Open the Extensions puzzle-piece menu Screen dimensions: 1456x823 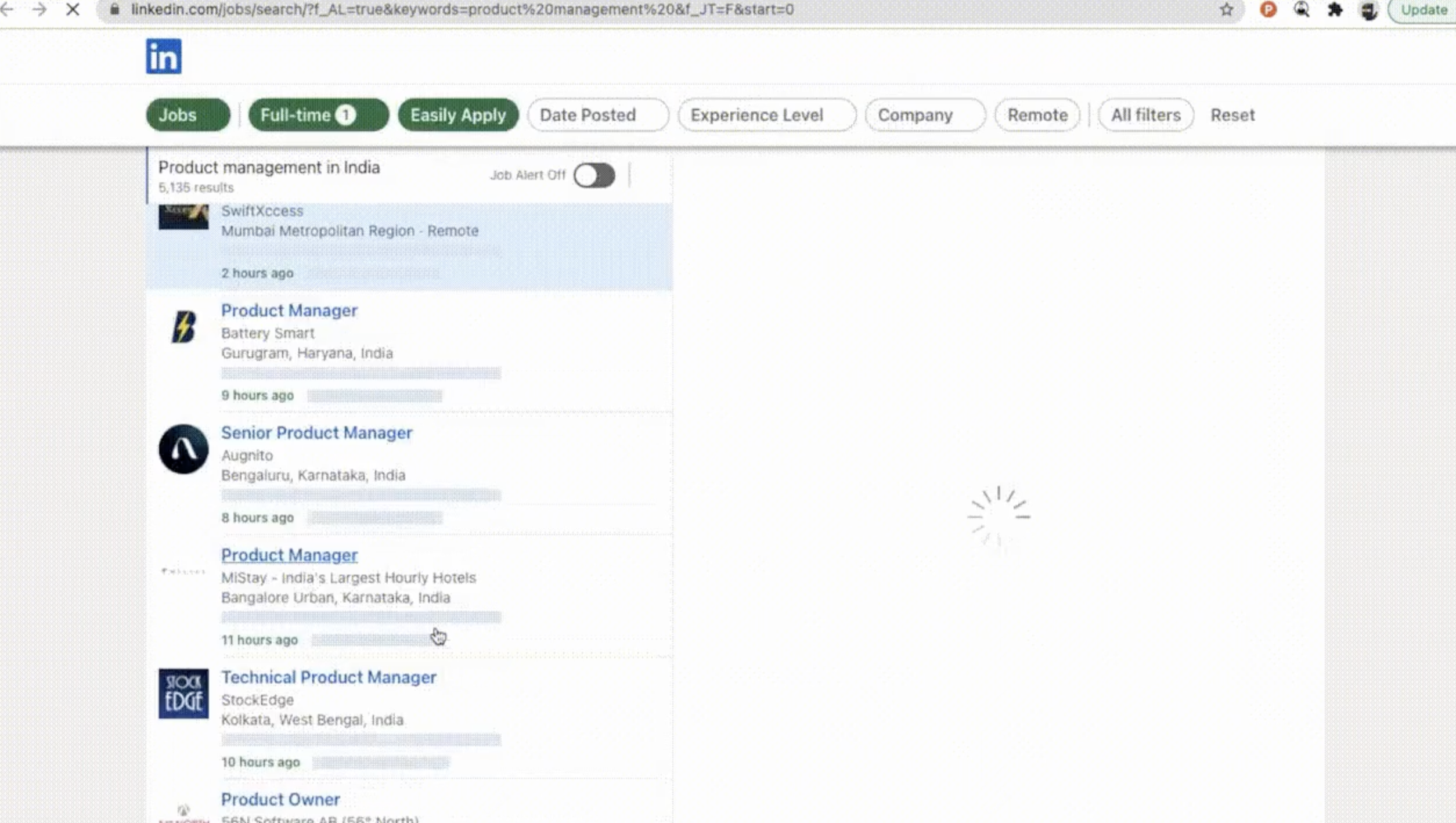(1335, 9)
